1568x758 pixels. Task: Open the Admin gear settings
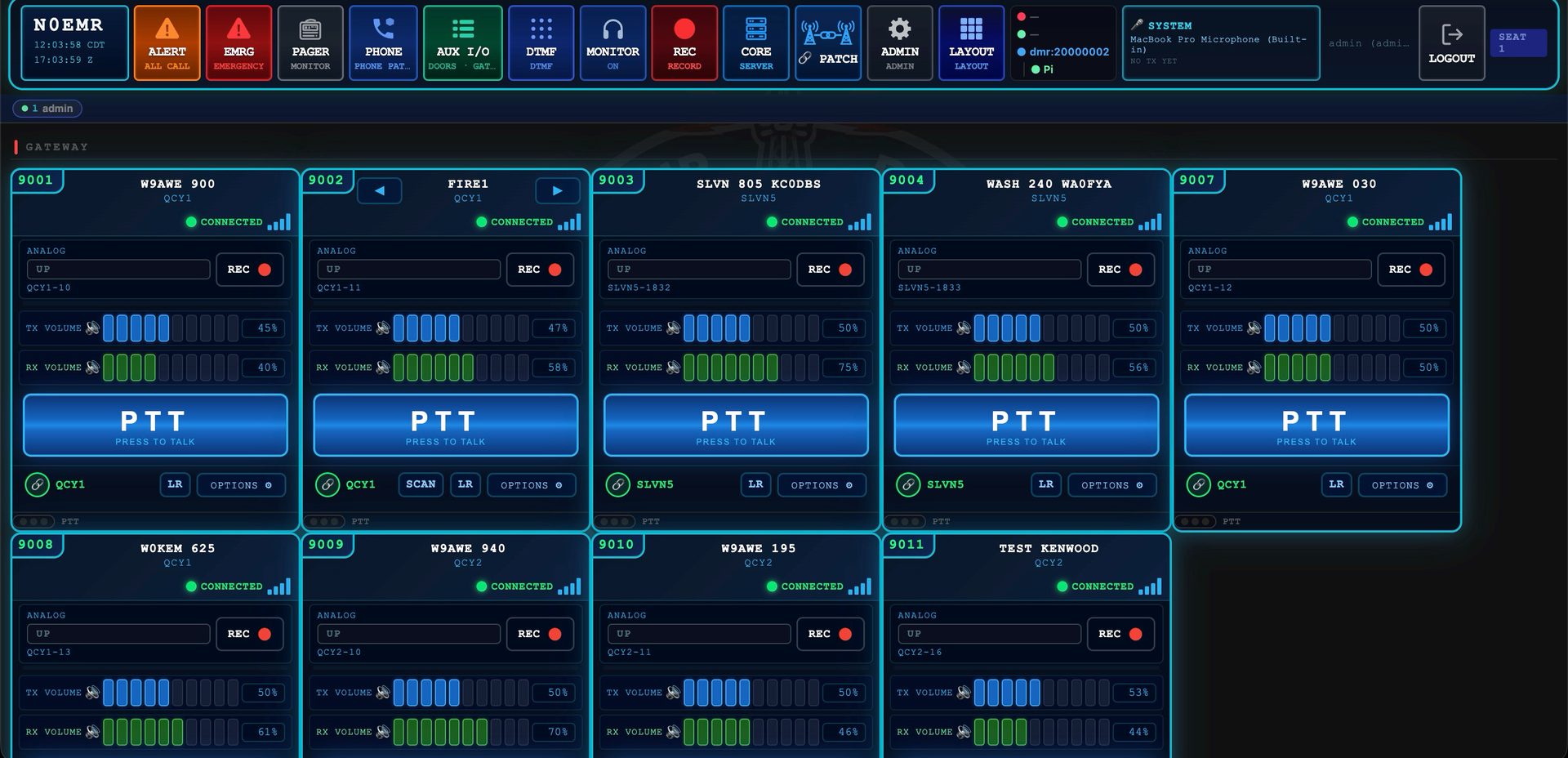pos(900,43)
